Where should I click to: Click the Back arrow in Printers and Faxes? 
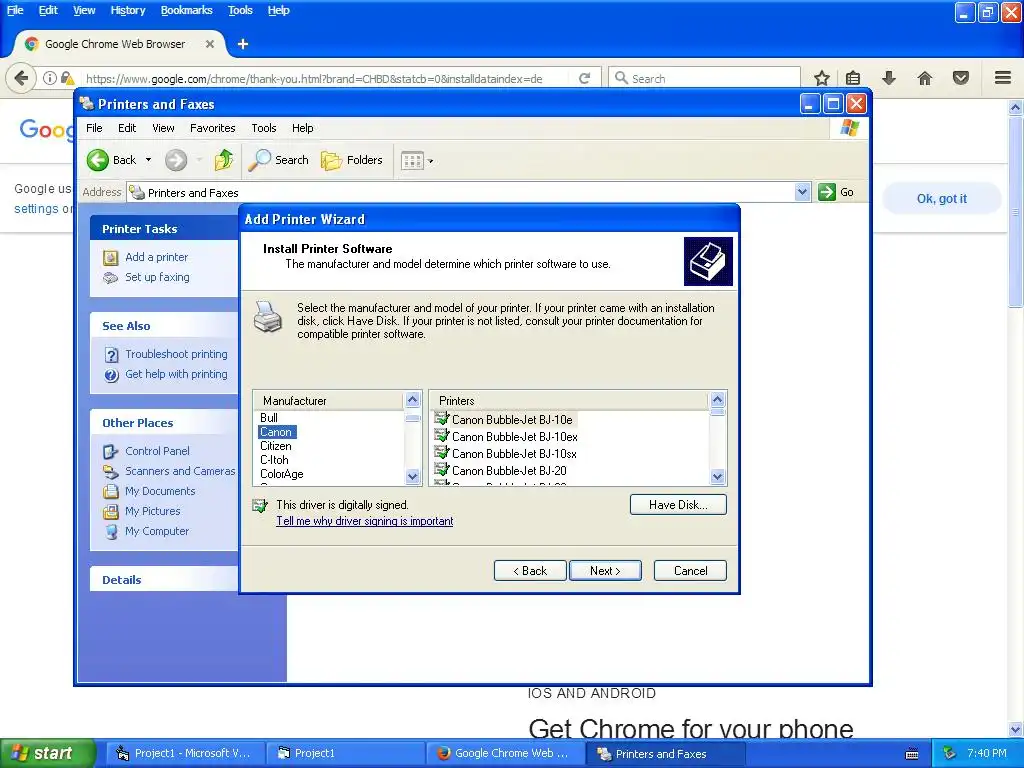(x=112, y=160)
